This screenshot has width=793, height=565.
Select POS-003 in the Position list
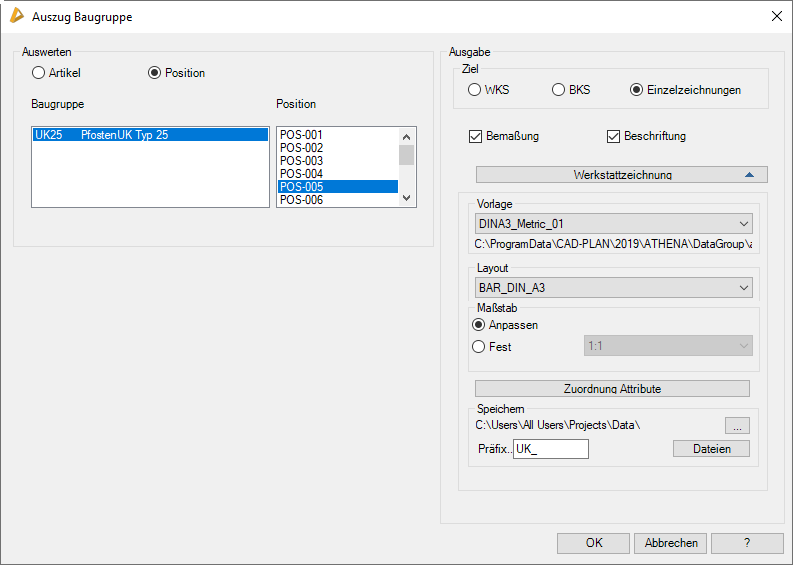click(x=301, y=161)
